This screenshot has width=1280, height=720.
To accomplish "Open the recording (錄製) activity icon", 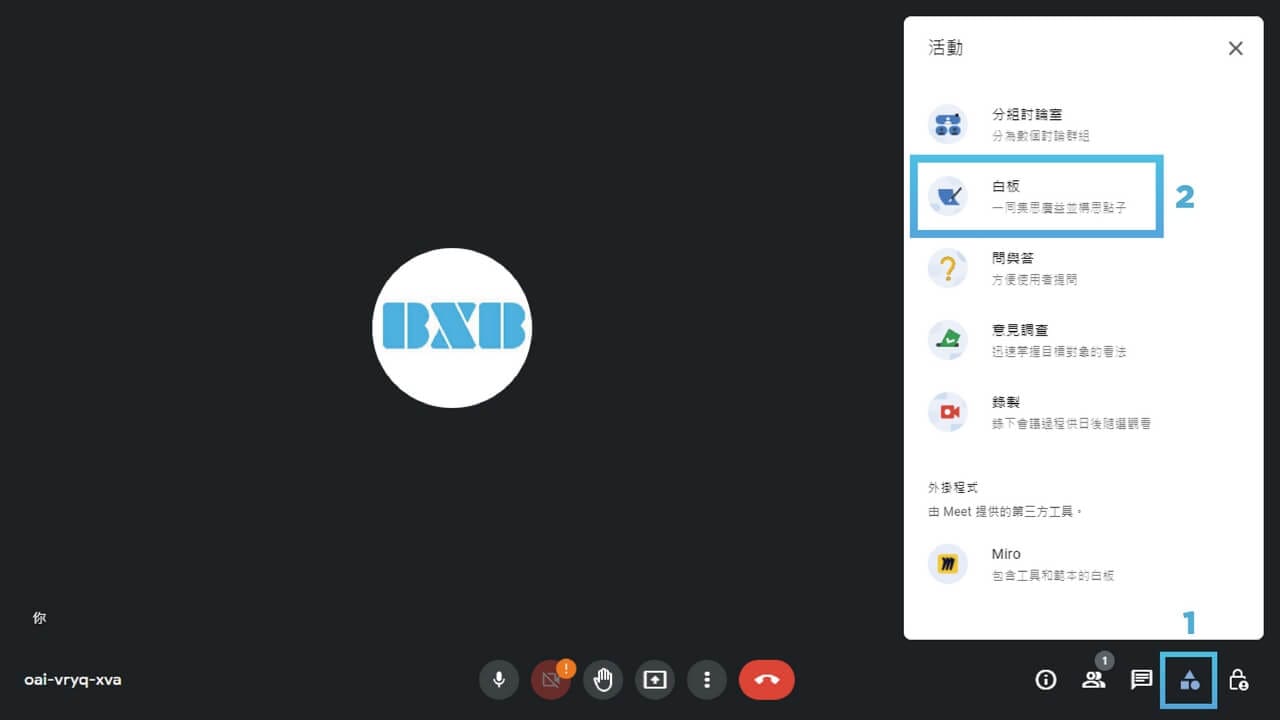I will point(948,412).
